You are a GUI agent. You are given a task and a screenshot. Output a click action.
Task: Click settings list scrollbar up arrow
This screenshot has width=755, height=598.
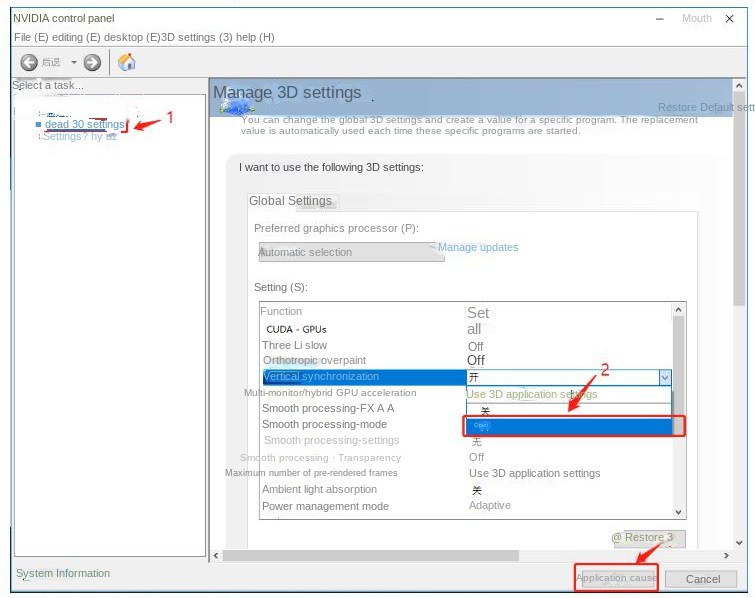pos(678,310)
